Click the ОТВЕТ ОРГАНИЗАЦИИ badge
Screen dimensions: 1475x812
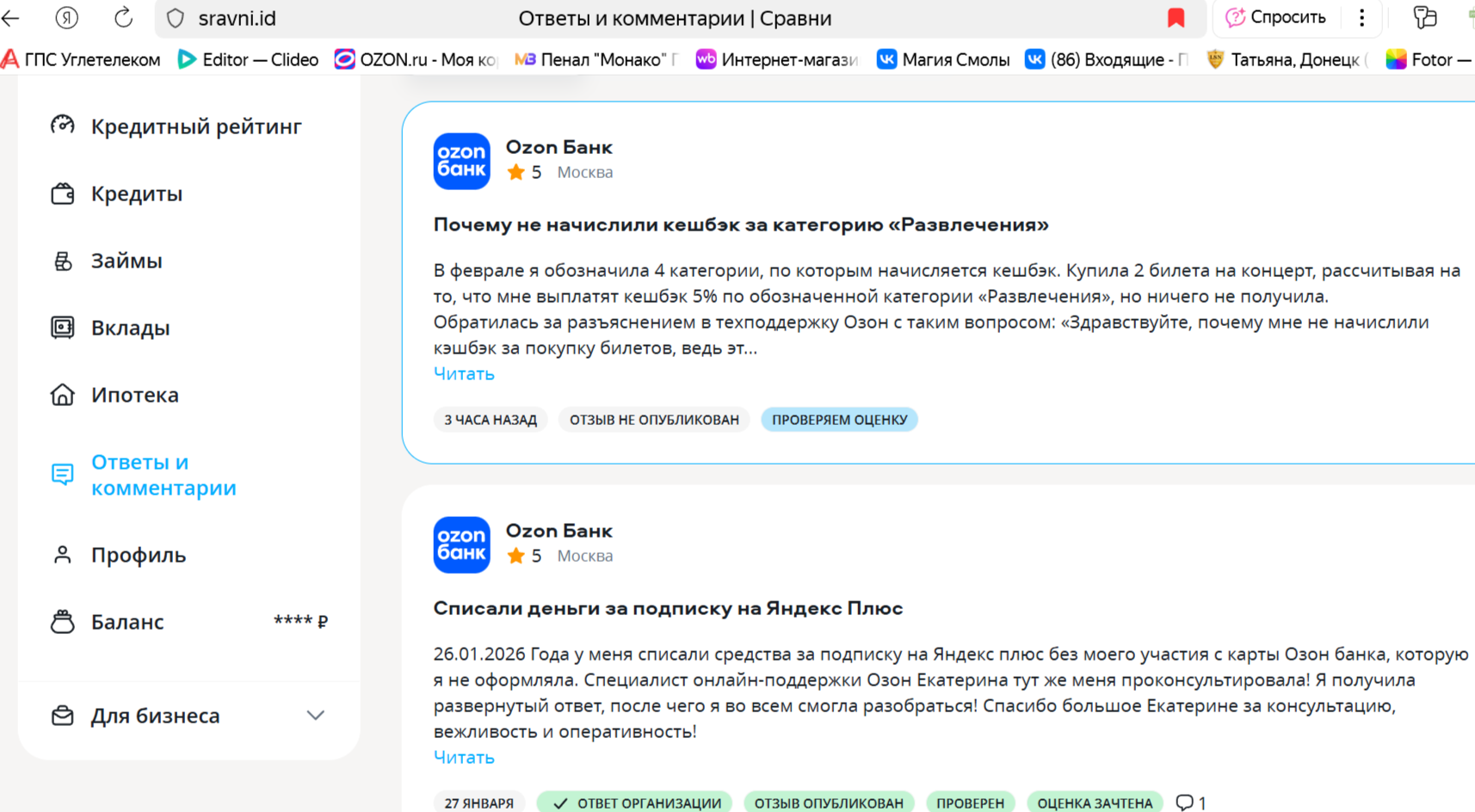pyautogui.click(x=634, y=803)
